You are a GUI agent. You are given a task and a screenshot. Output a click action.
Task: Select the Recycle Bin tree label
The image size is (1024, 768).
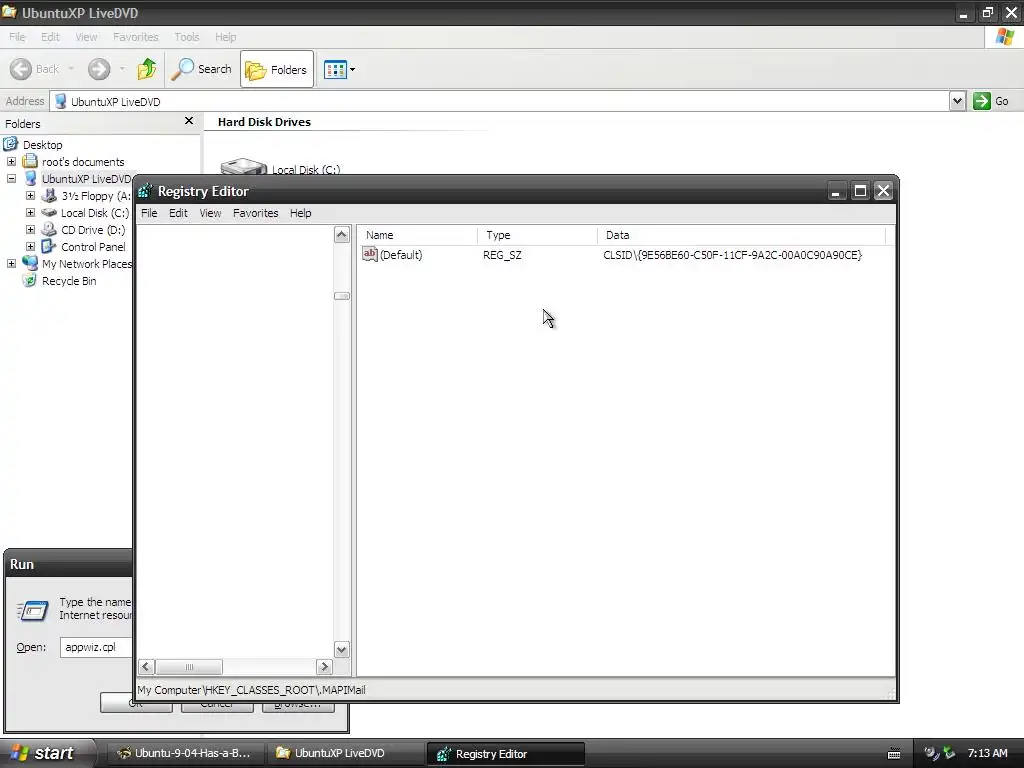tap(69, 281)
